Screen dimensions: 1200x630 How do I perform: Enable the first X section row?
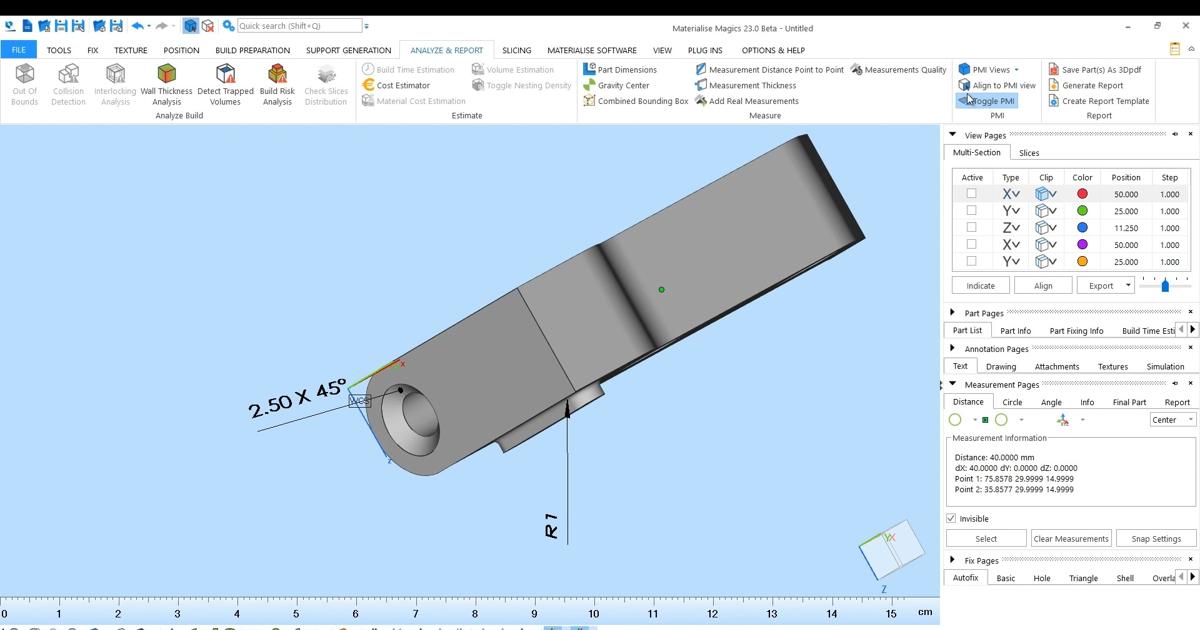(x=971, y=194)
